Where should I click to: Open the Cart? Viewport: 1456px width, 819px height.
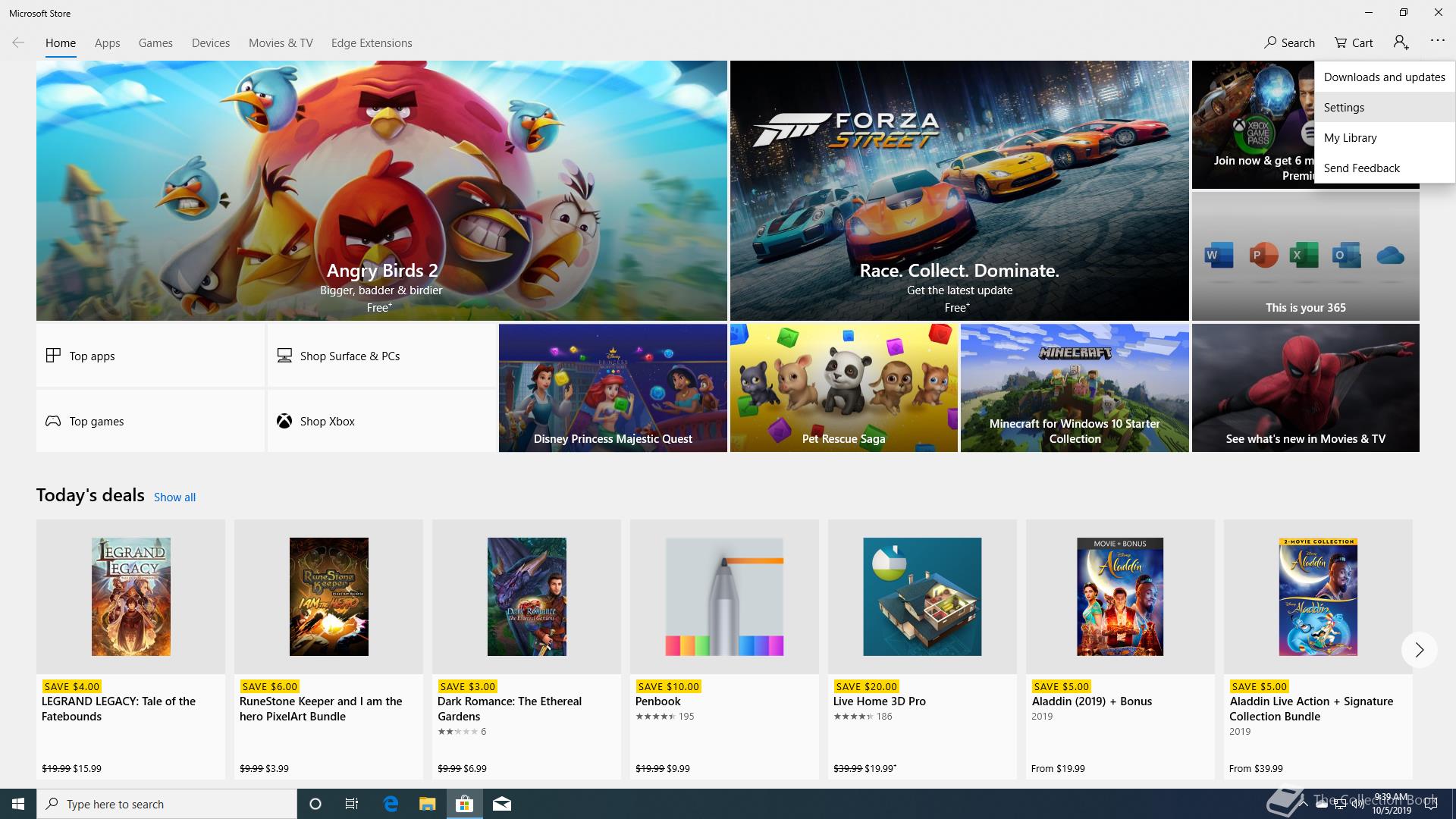[x=1354, y=42]
